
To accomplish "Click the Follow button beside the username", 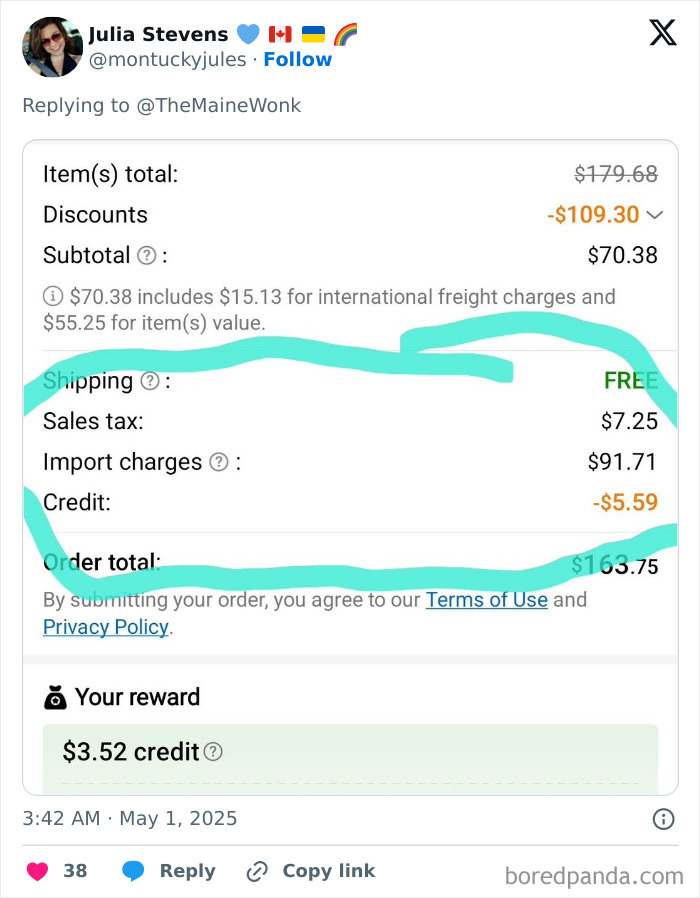I will [x=298, y=59].
